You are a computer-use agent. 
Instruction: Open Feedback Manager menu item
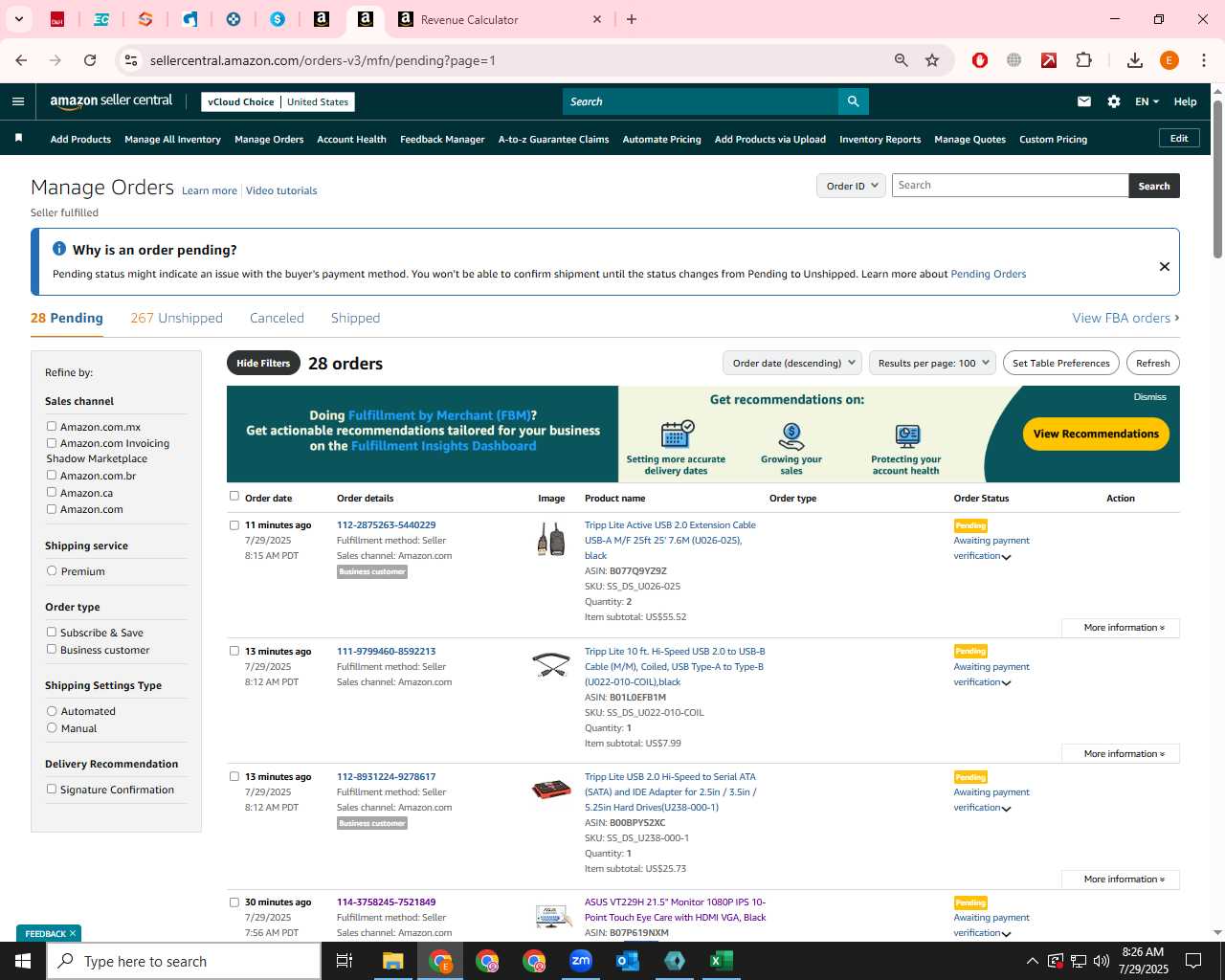coord(442,139)
